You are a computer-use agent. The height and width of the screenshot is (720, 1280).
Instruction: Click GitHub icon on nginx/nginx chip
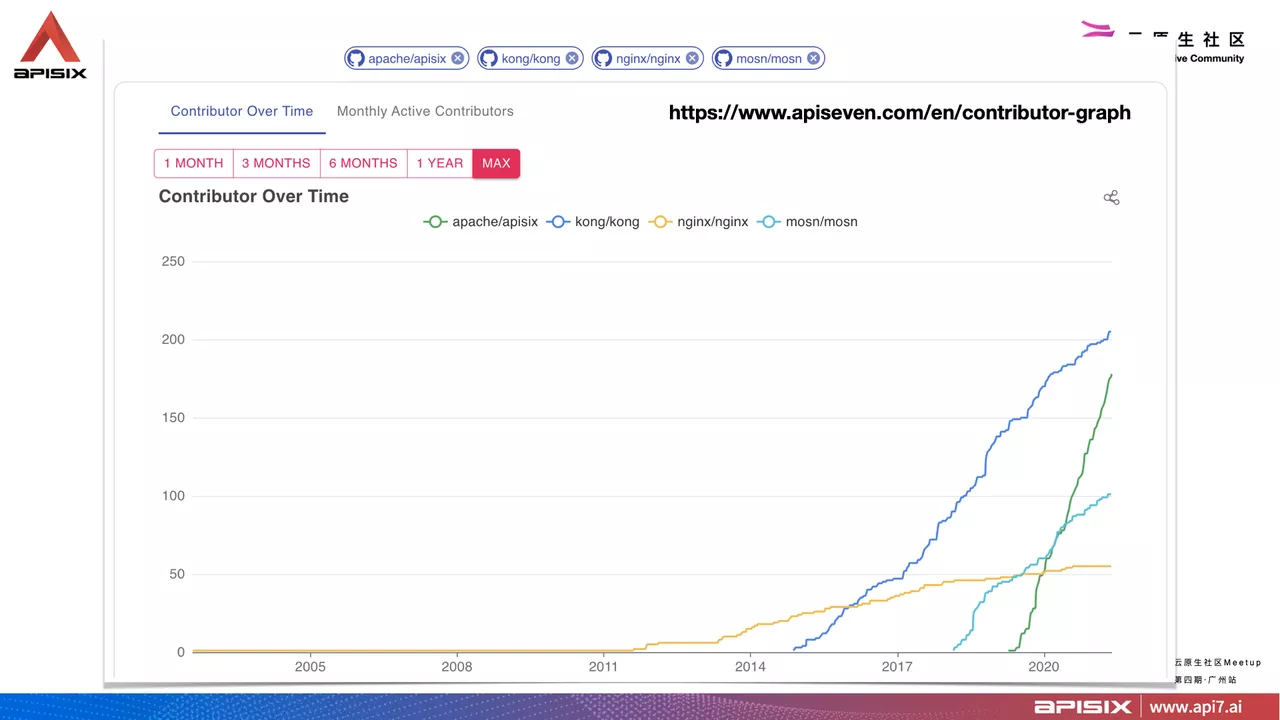pos(603,58)
